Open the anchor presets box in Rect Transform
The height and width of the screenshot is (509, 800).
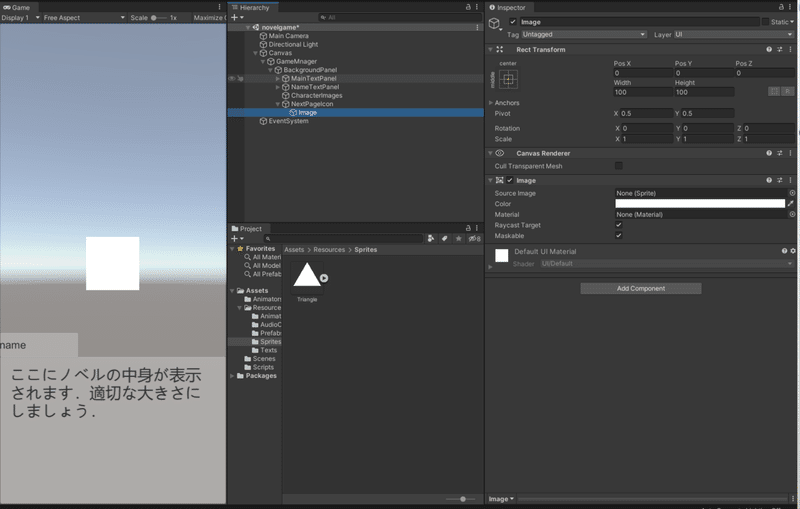(508, 80)
